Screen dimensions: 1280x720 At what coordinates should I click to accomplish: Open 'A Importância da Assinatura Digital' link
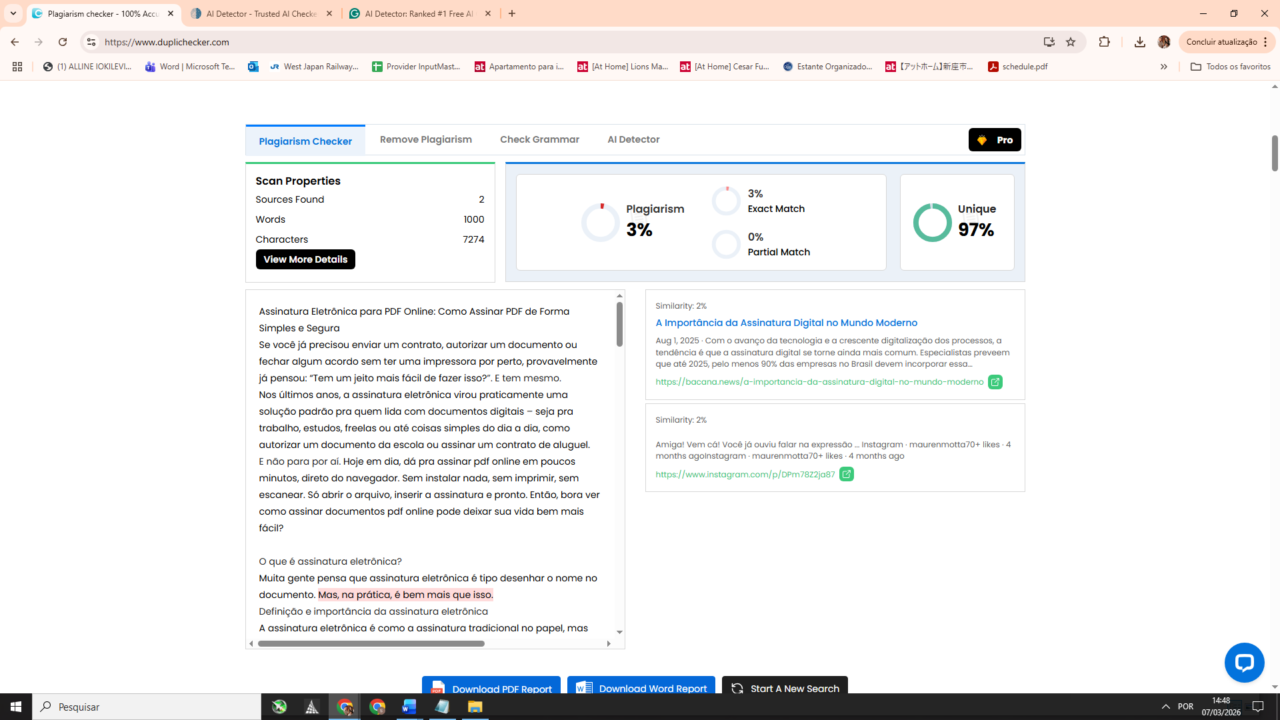(x=786, y=323)
